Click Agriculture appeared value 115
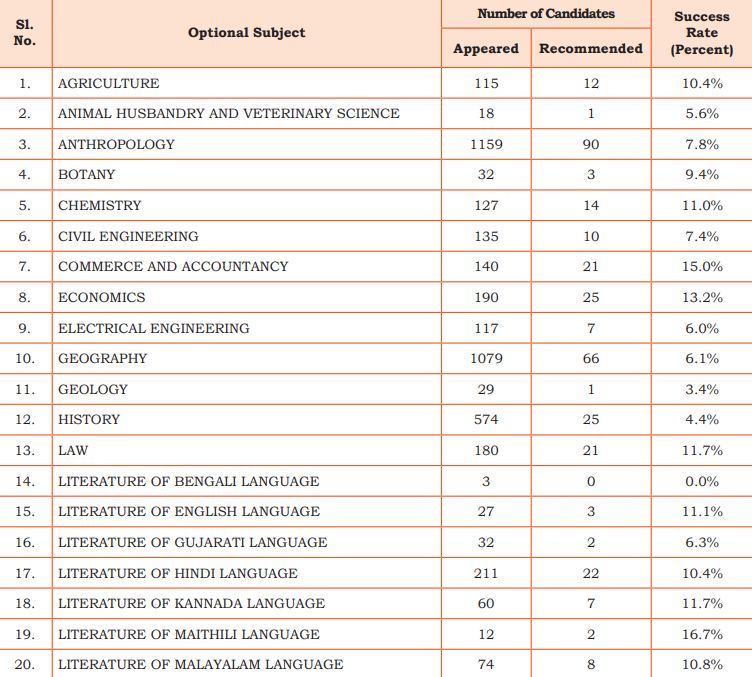Screen dimensions: 752x677 click(486, 83)
